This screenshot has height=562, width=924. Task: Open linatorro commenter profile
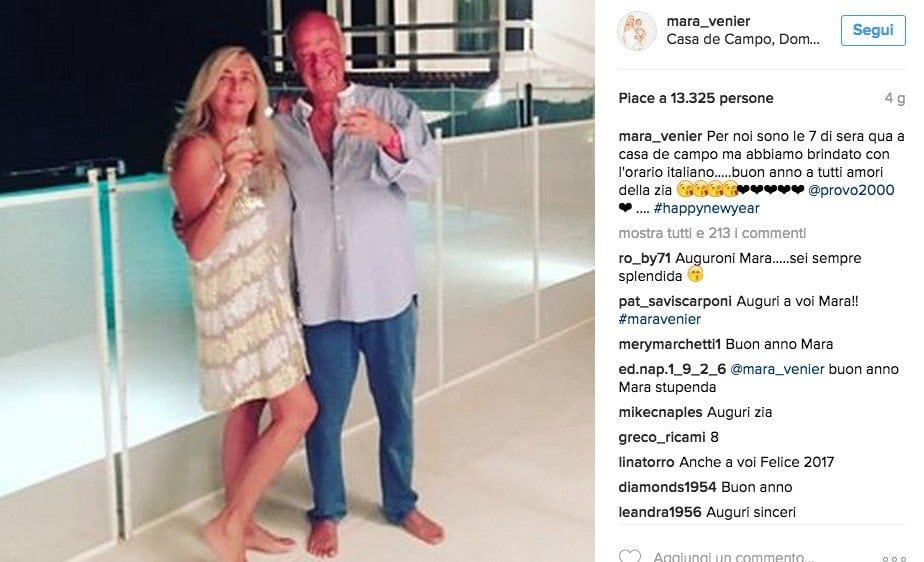(x=646, y=462)
